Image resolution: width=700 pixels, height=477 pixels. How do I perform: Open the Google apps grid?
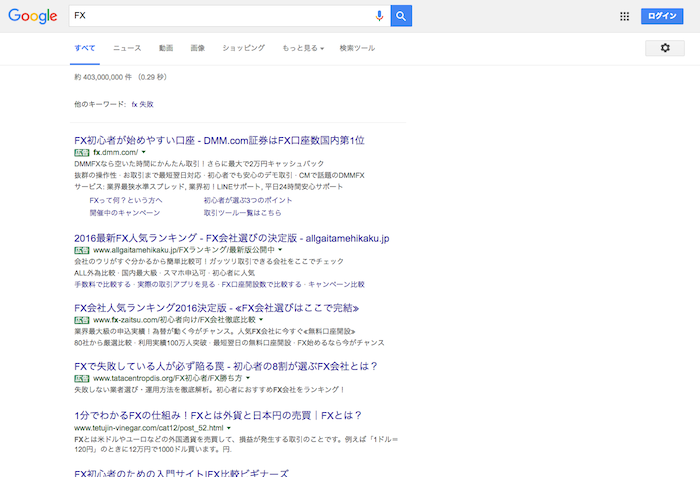(625, 16)
